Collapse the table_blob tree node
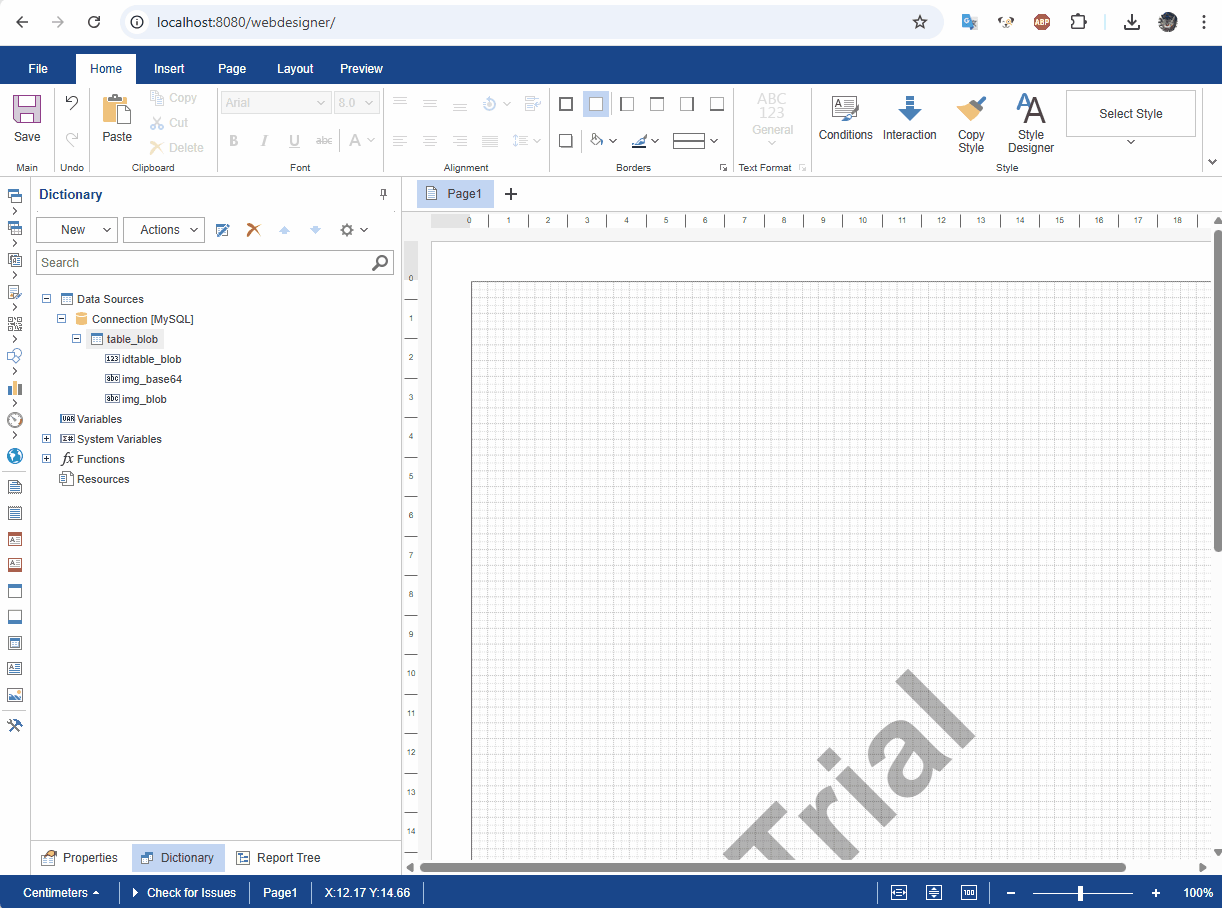The height and width of the screenshot is (908, 1222). (77, 339)
